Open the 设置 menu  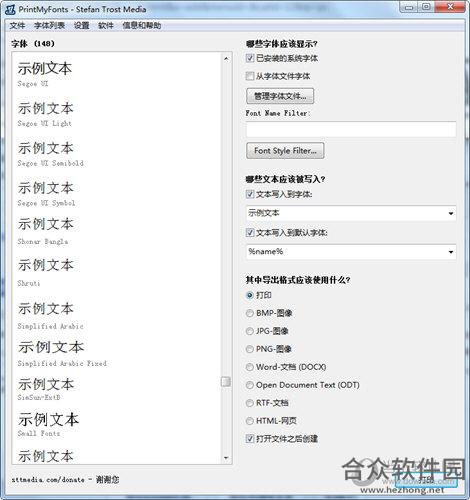[x=81, y=26]
